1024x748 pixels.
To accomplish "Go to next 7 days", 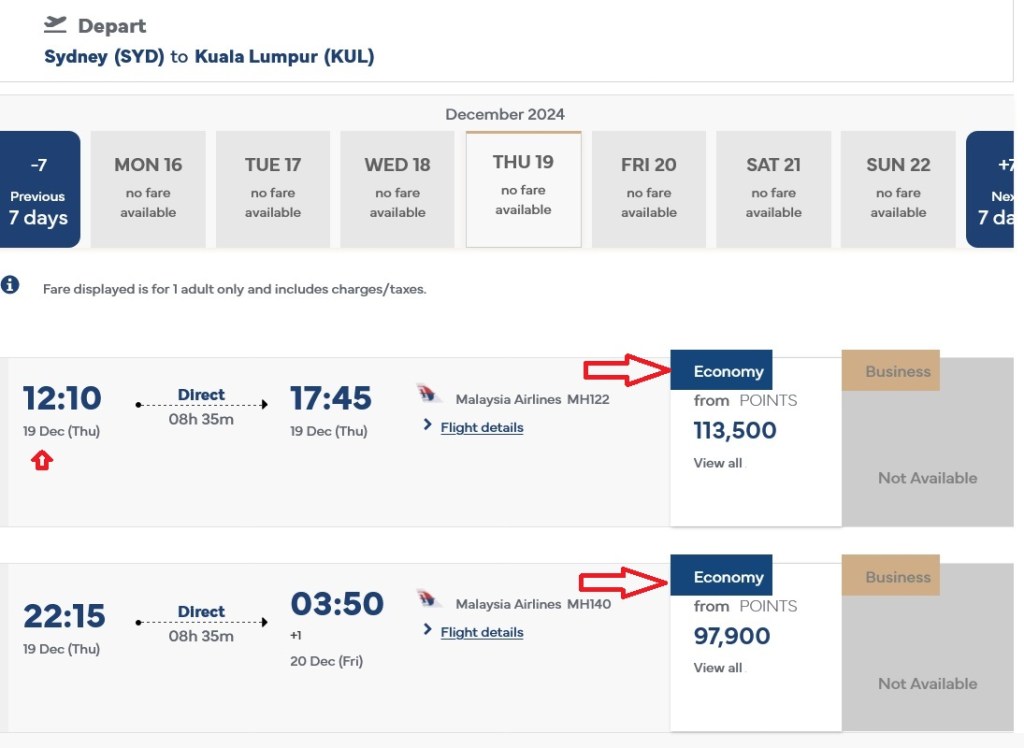I will pyautogui.click(x=993, y=188).
